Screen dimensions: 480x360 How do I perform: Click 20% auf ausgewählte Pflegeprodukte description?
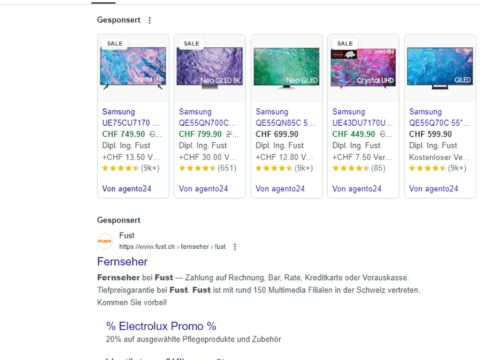(x=193, y=339)
